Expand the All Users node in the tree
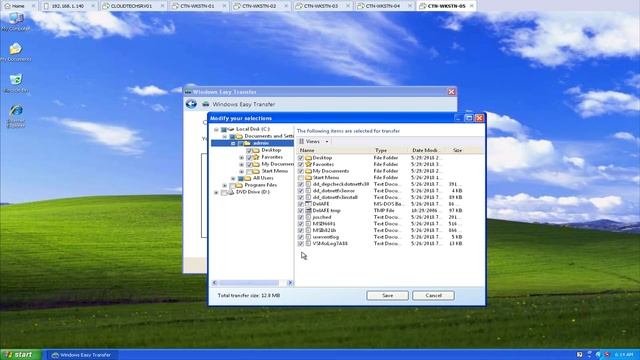This screenshot has height=360, width=640. tap(233, 178)
